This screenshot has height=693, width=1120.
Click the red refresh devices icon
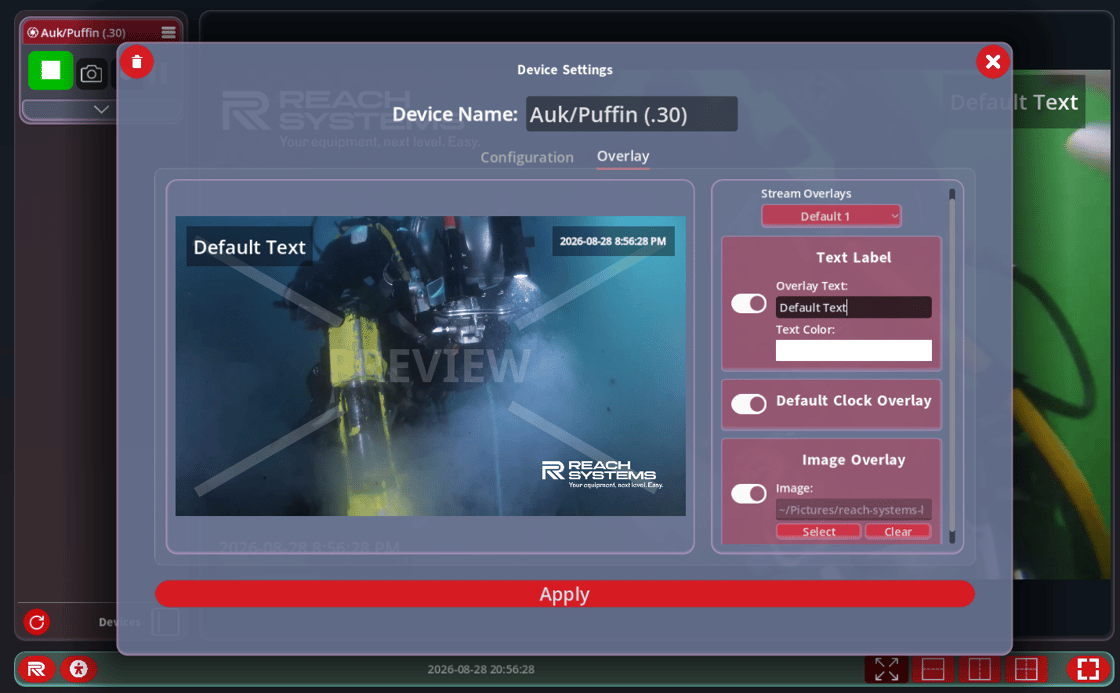point(37,622)
